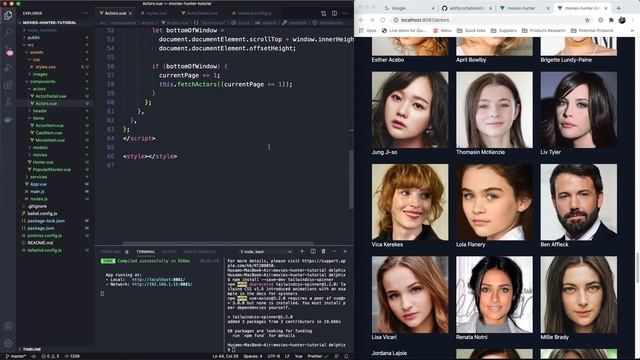Open Explorer More Actions ellipsis
Screen dimensions: 640x360
tap(85, 13)
